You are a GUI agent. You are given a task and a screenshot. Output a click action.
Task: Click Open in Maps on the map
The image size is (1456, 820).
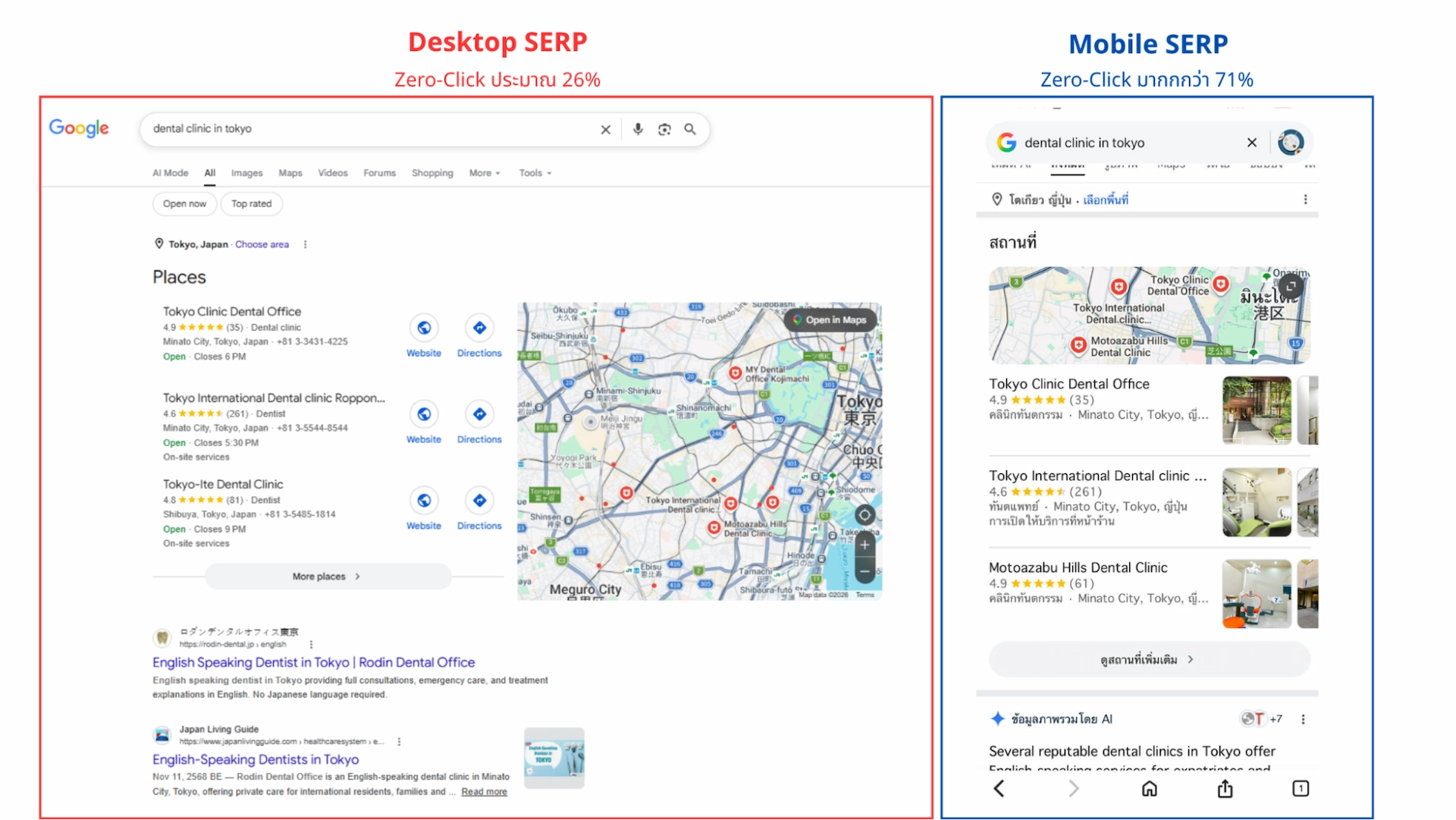(830, 320)
